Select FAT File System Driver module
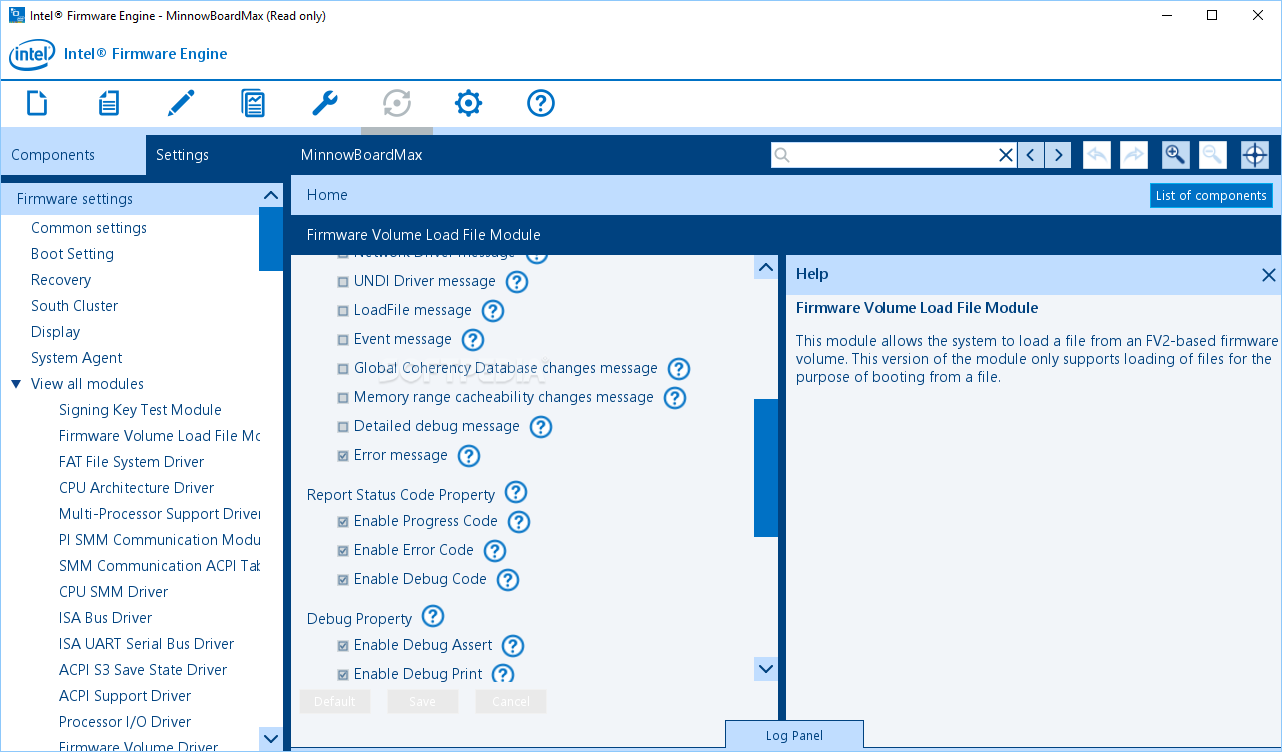 131,462
